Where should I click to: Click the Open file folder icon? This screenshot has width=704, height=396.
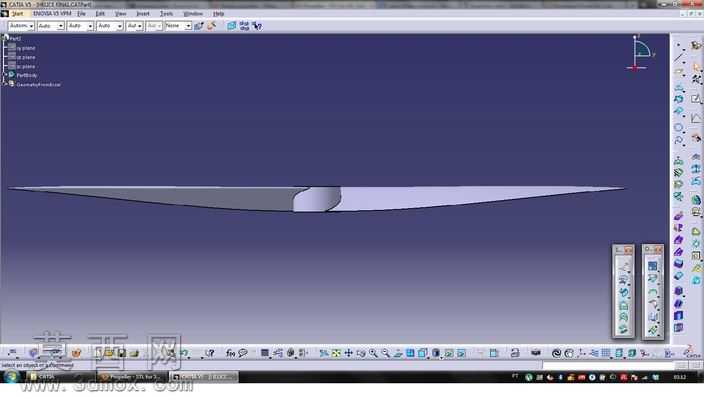coord(109,353)
